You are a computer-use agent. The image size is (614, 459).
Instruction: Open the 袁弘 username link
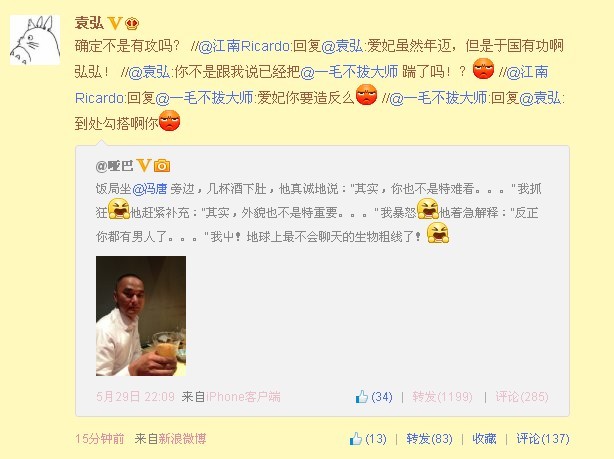89,23
